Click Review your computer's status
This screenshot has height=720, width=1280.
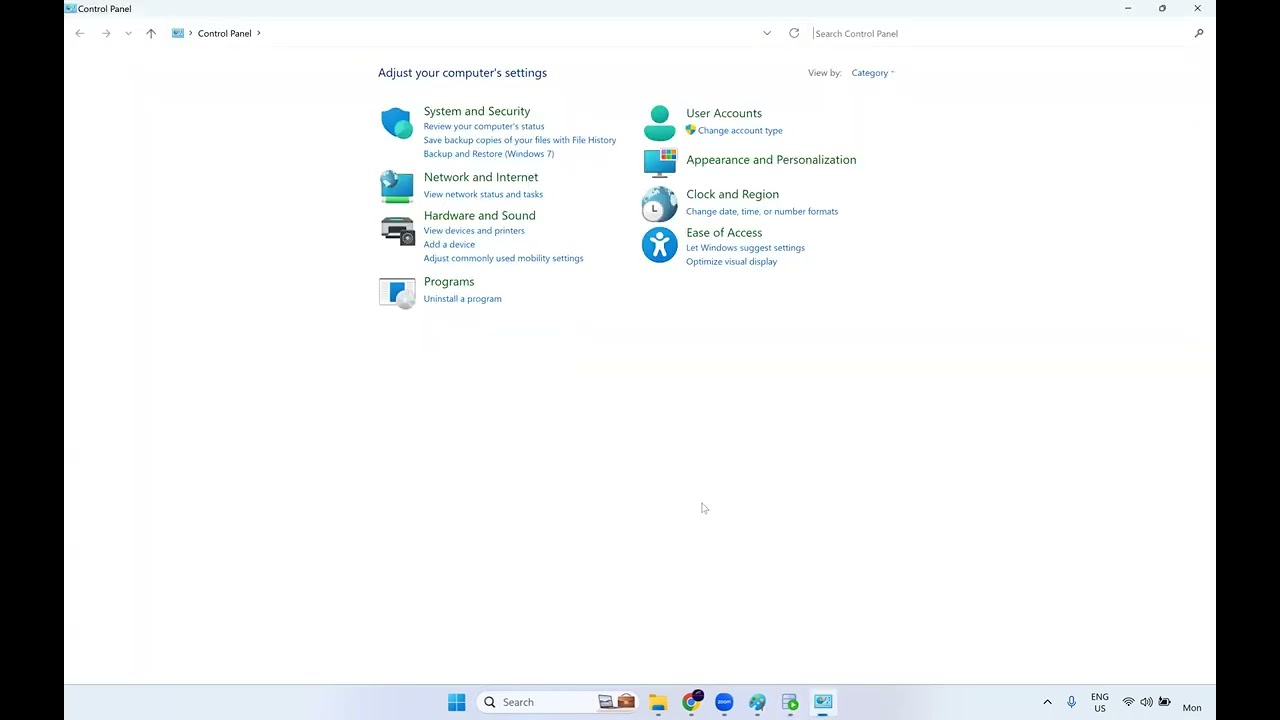coord(484,126)
